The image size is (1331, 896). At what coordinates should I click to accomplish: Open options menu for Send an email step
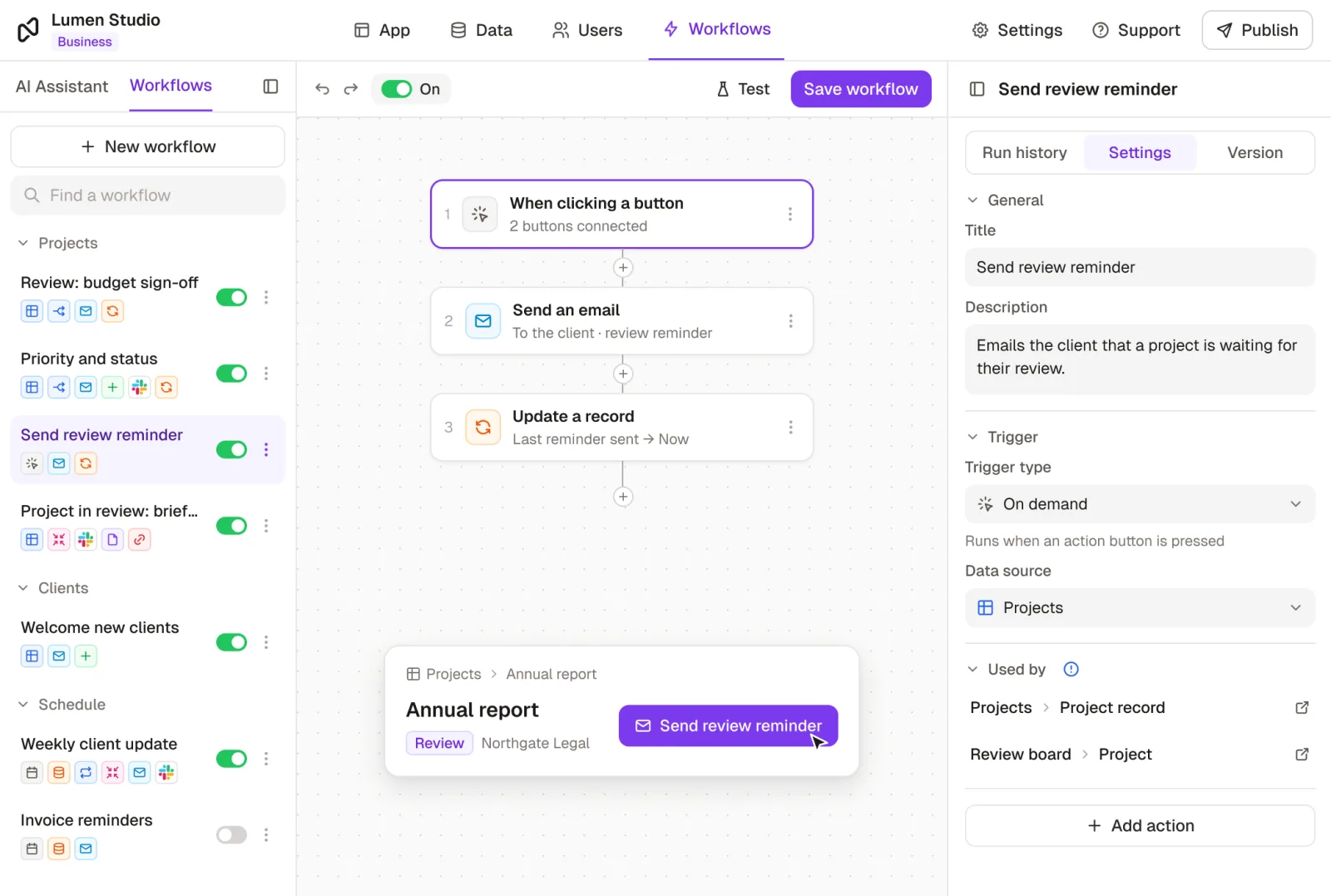click(789, 321)
